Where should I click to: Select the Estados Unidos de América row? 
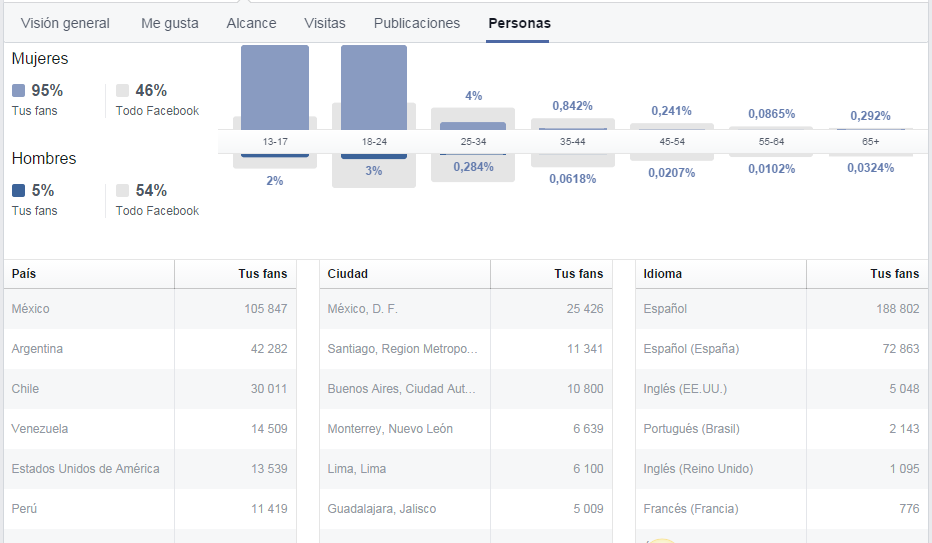(x=150, y=469)
